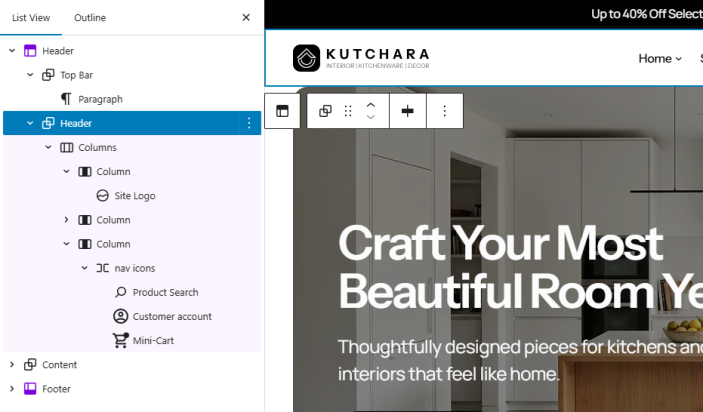703x412 pixels.
Task: Click the drag handle dots in toolbar
Action: click(x=348, y=111)
